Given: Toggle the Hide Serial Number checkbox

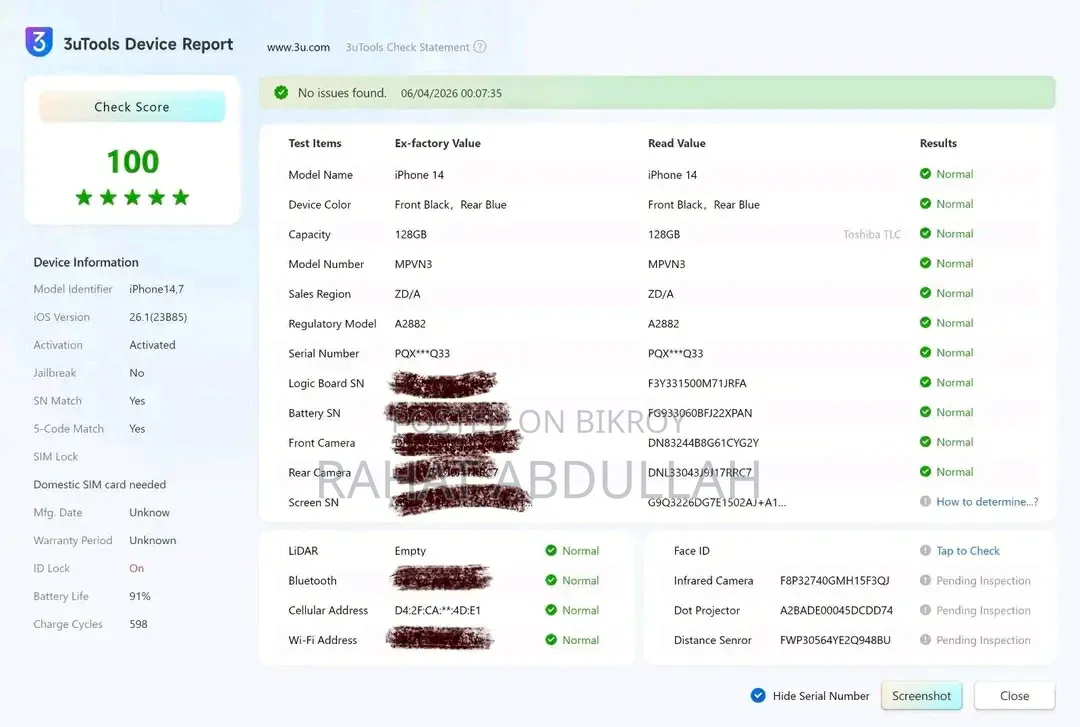Looking at the screenshot, I should click(x=758, y=695).
